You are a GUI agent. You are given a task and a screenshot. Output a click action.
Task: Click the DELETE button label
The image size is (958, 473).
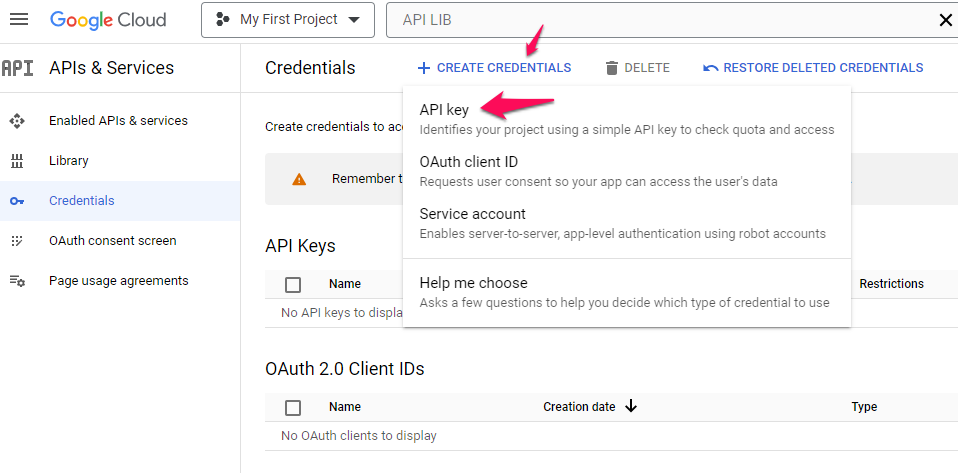[x=647, y=68]
